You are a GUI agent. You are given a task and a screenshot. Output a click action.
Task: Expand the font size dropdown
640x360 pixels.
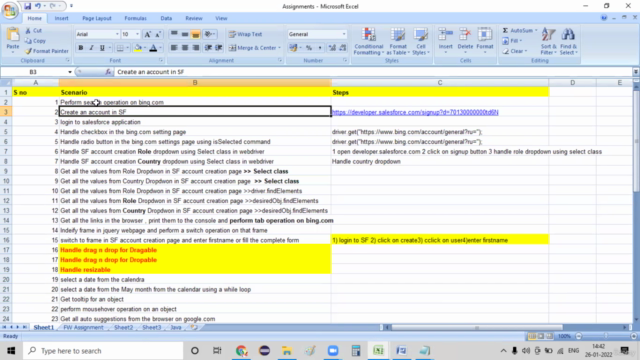(x=137, y=34)
